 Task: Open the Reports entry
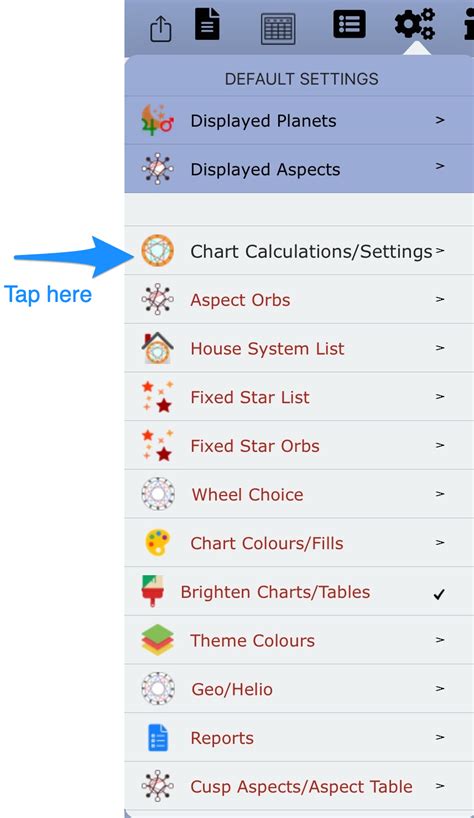pos(299,738)
